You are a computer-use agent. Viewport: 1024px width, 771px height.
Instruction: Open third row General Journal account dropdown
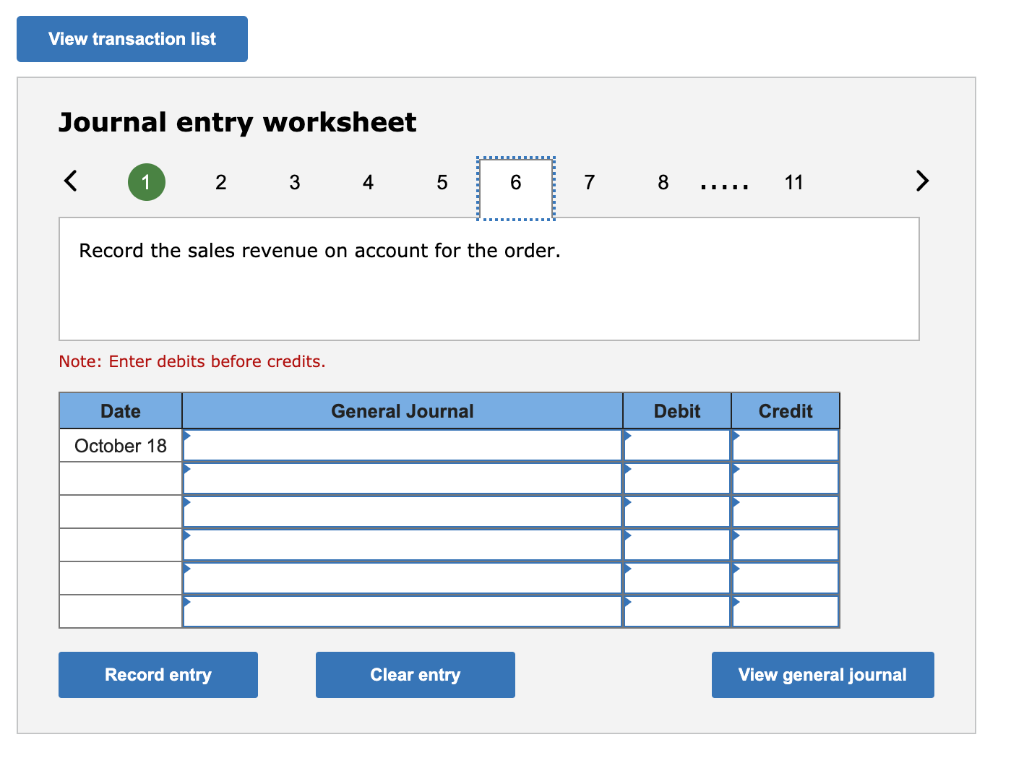pyautogui.click(x=402, y=512)
